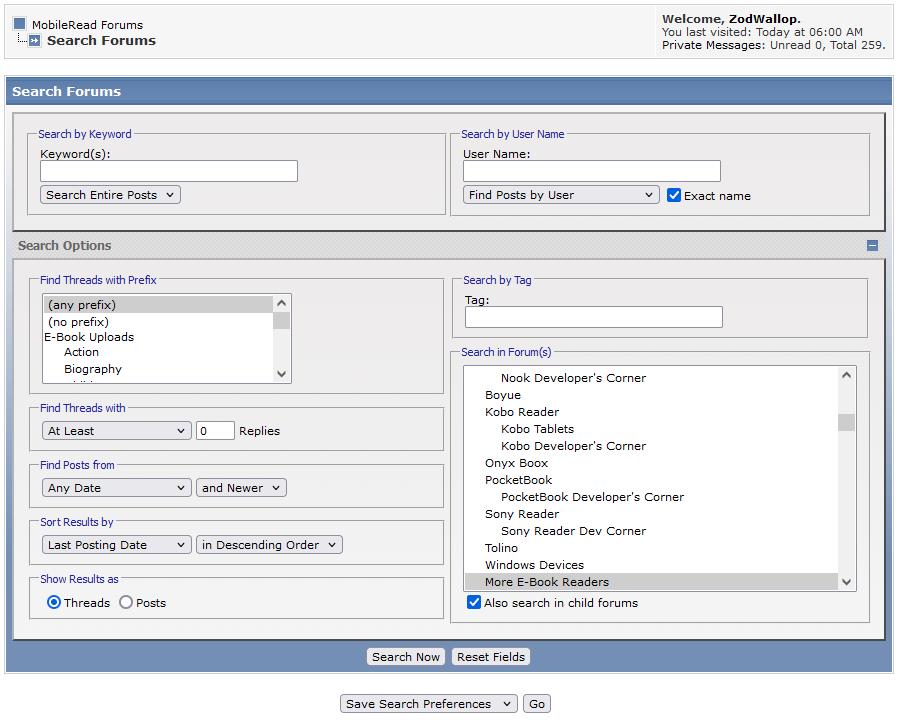Image resolution: width=898 pixels, height=720 pixels.
Task: Open the Find Posts by User dropdown
Action: pos(561,195)
